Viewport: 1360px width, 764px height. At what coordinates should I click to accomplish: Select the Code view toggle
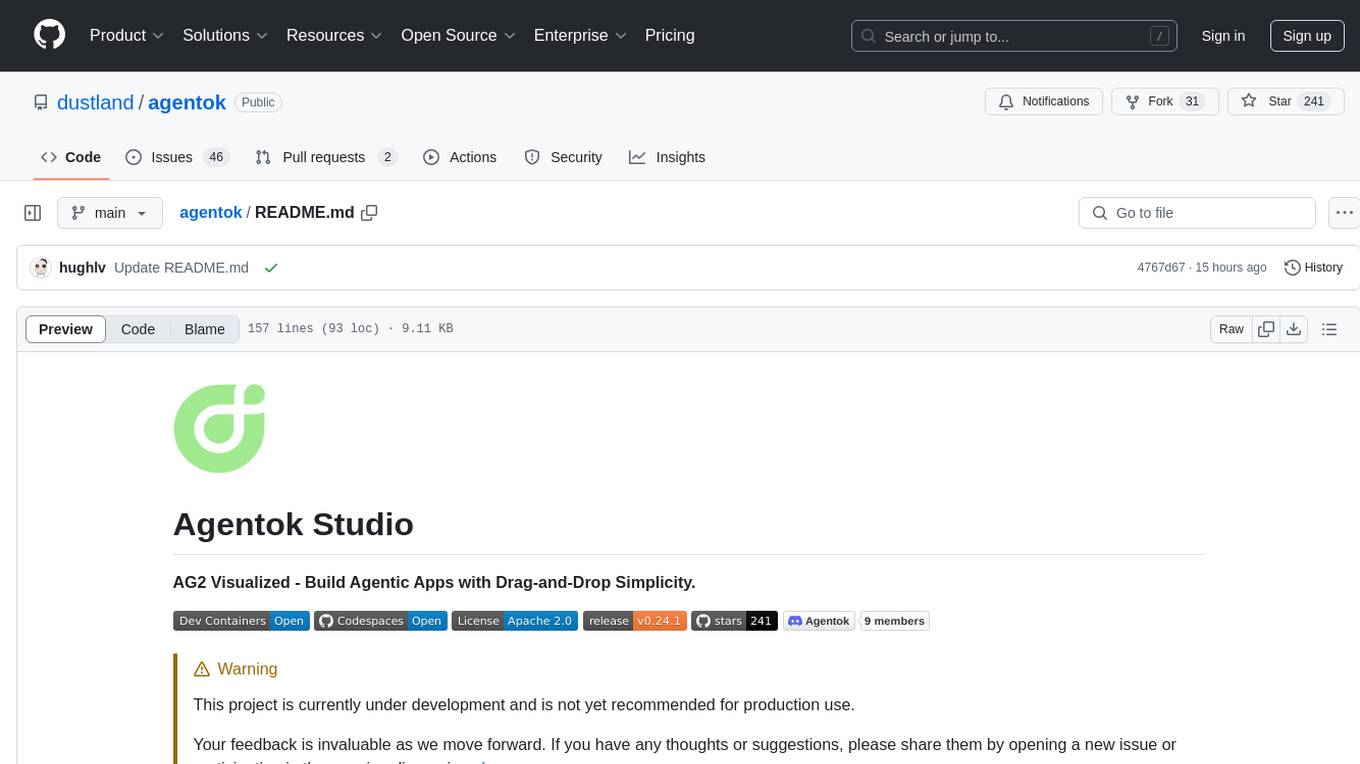click(x=138, y=329)
